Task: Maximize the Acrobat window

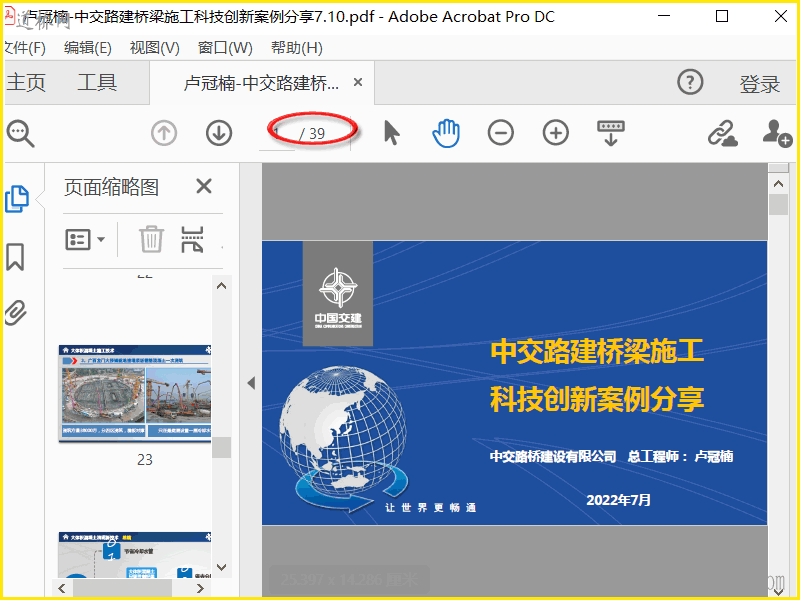Action: (722, 16)
